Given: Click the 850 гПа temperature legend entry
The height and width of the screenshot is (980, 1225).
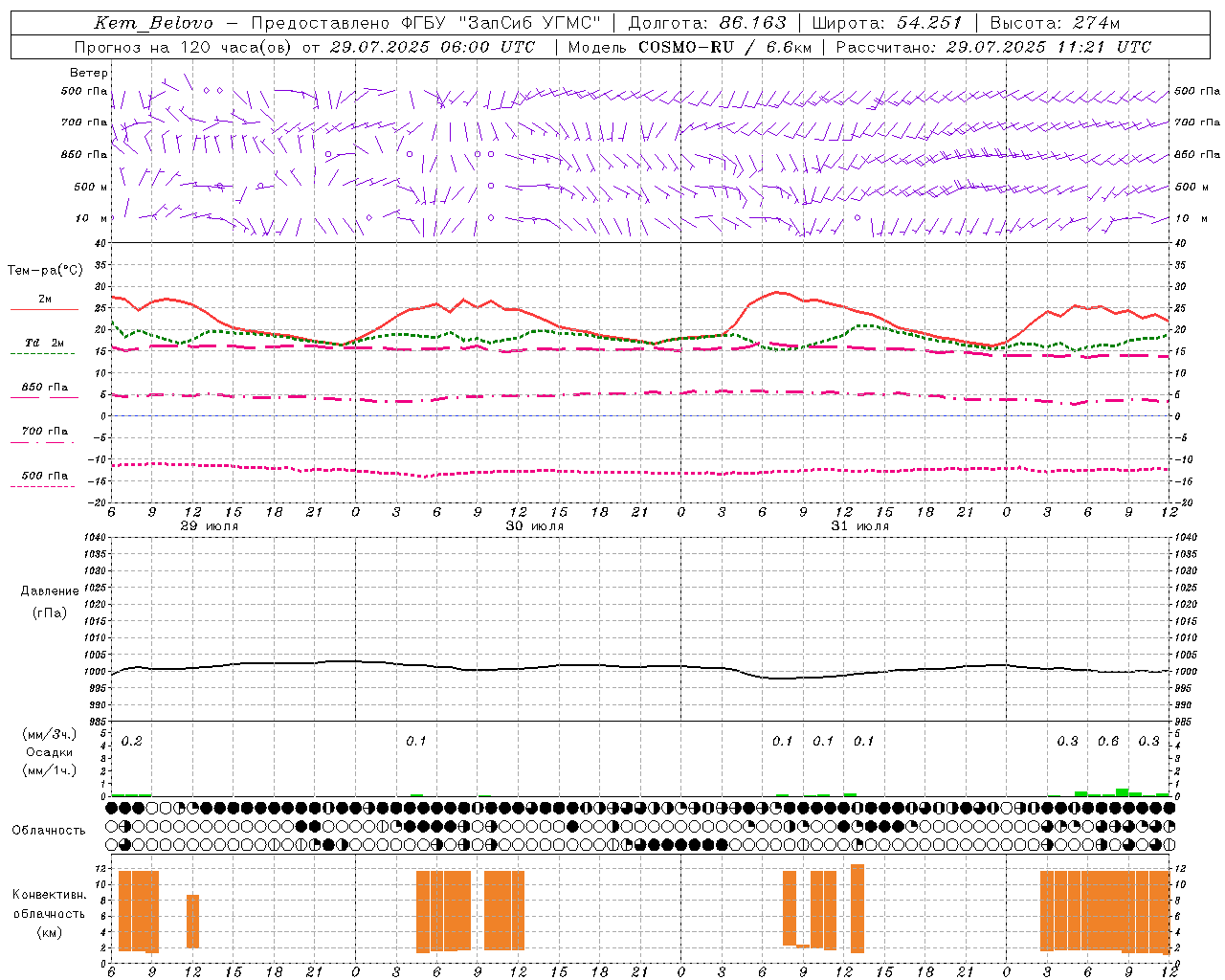Looking at the screenshot, I should [x=44, y=391].
